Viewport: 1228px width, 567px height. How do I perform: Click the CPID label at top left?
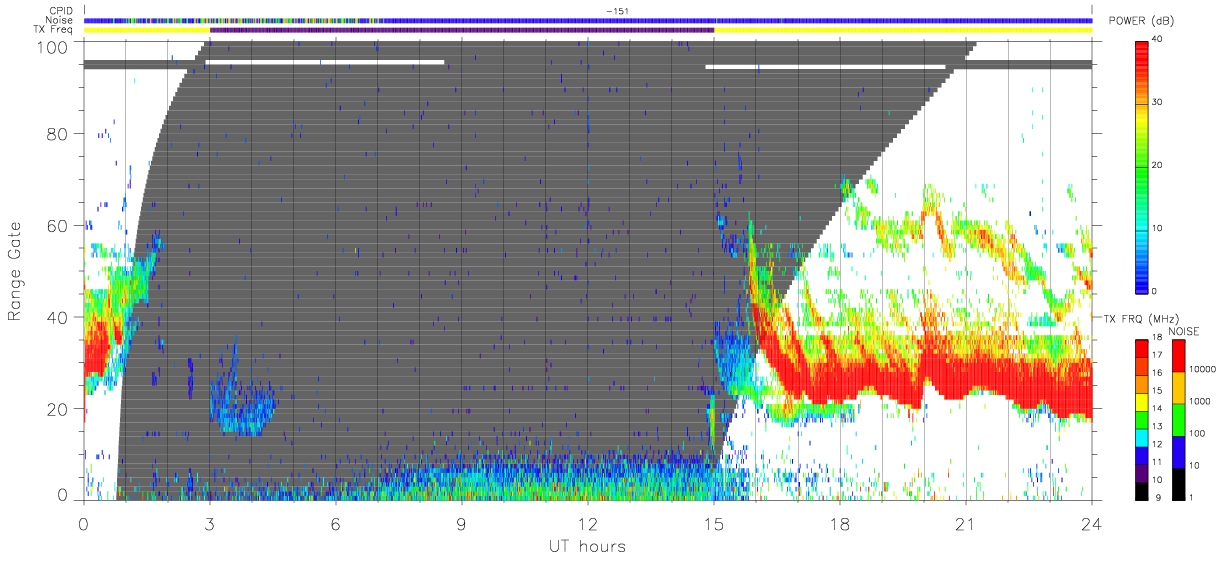pos(62,11)
